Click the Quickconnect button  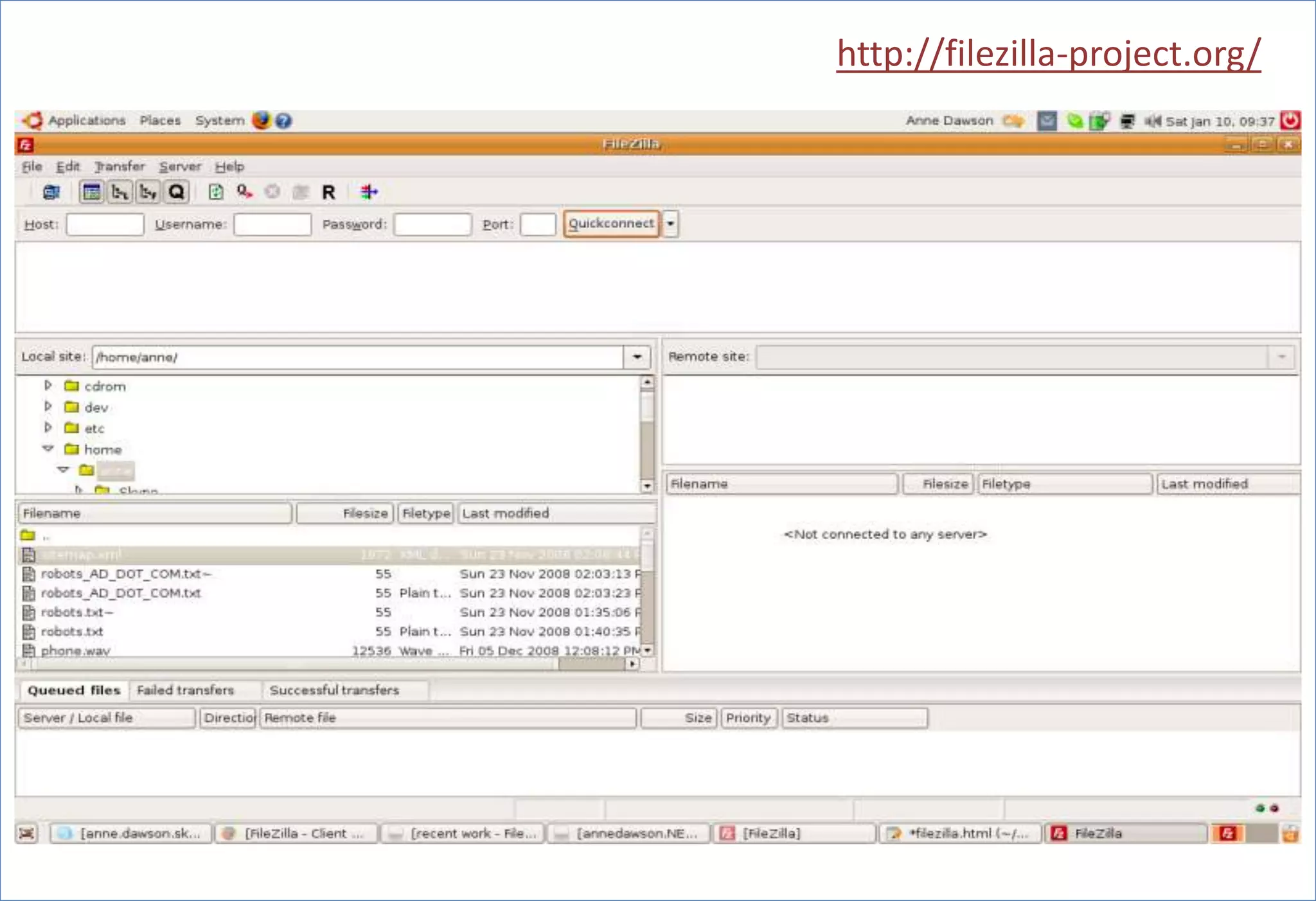point(611,224)
